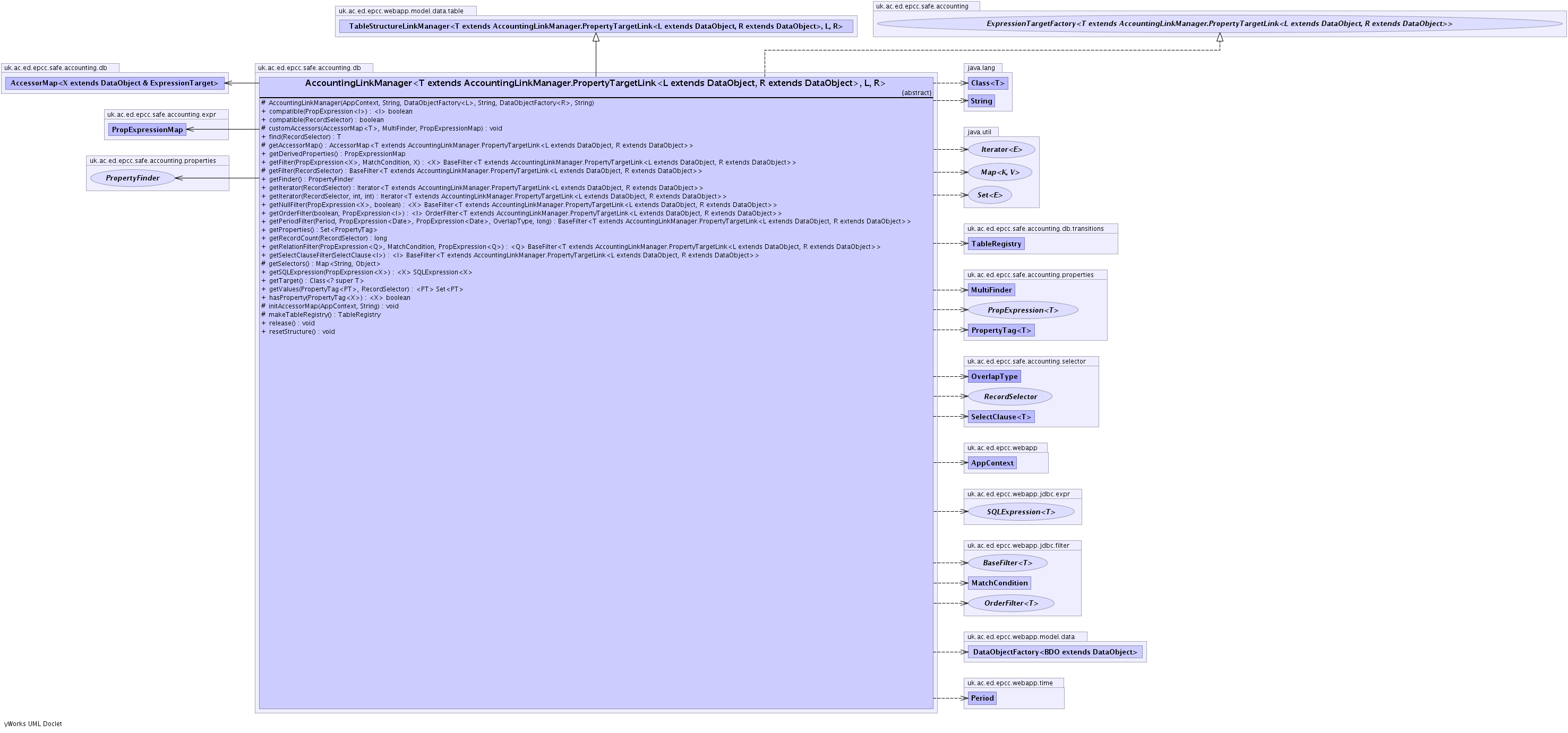Open the SQLExpression<T> interface ellipse
Image resolution: width=1568 pixels, height=733 pixels.
point(1021,512)
